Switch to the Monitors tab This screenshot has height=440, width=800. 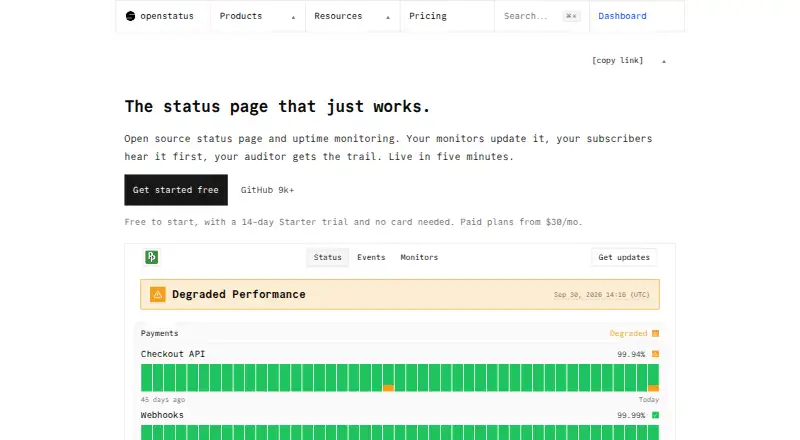tap(419, 257)
